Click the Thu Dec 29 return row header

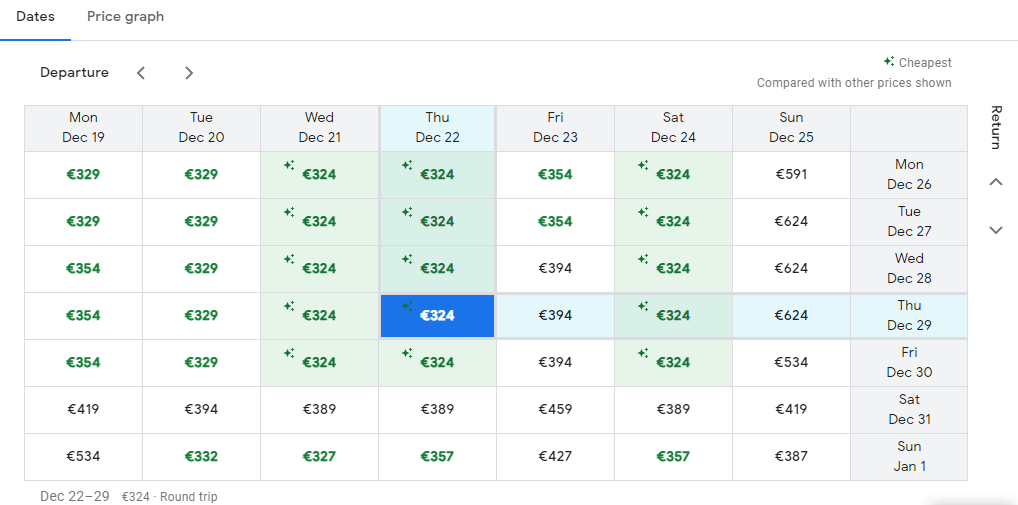point(909,315)
